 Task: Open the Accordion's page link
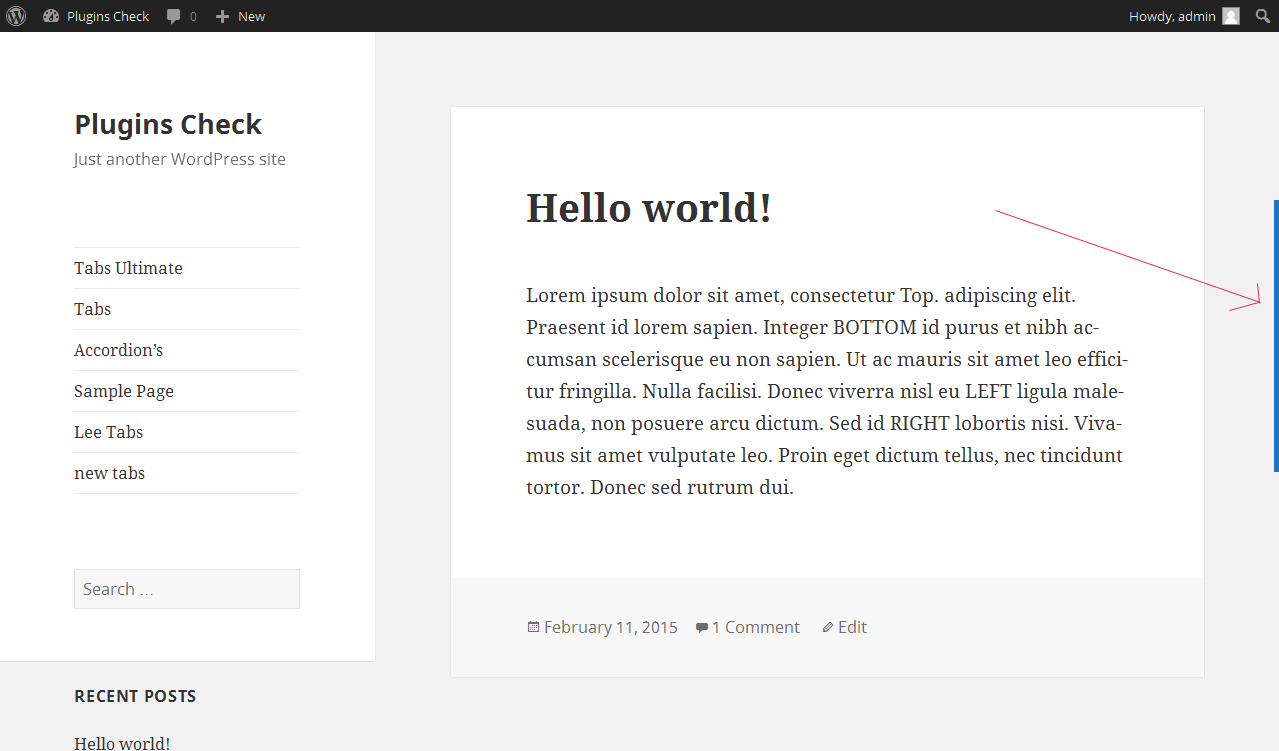tap(118, 350)
